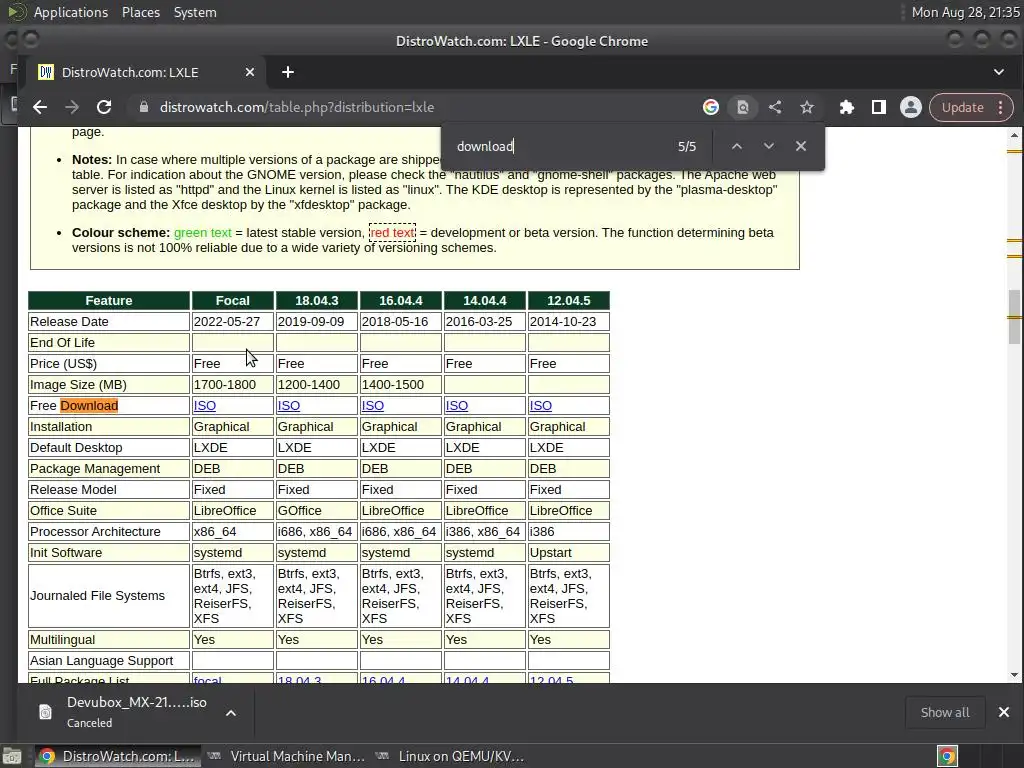Go back to previous page

click(40, 107)
